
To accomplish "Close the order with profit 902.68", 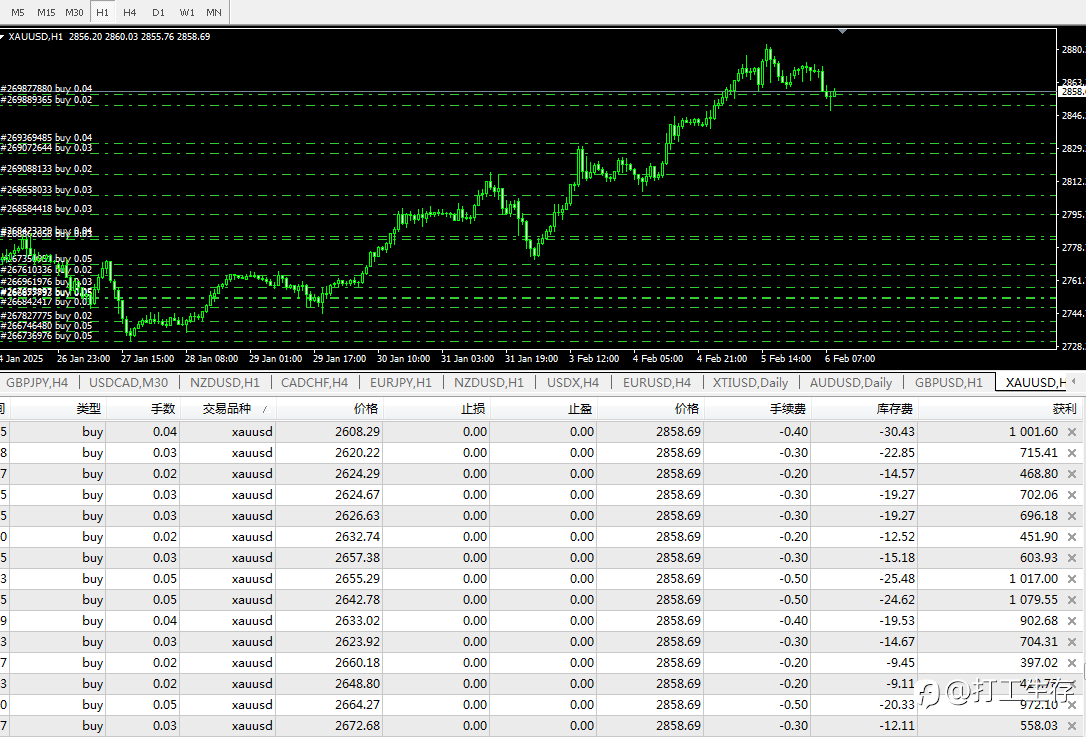I will click(x=1071, y=621).
